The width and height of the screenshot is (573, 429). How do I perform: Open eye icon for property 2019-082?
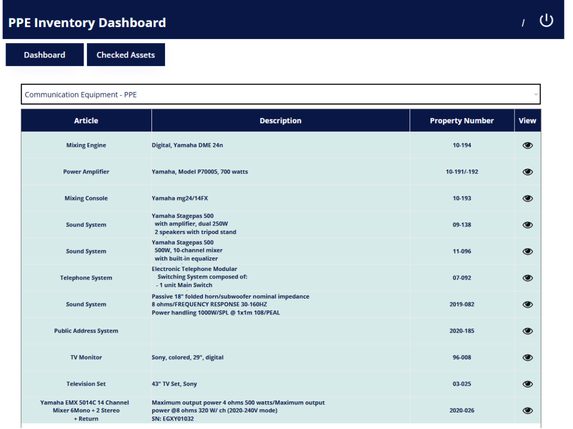coord(527,304)
